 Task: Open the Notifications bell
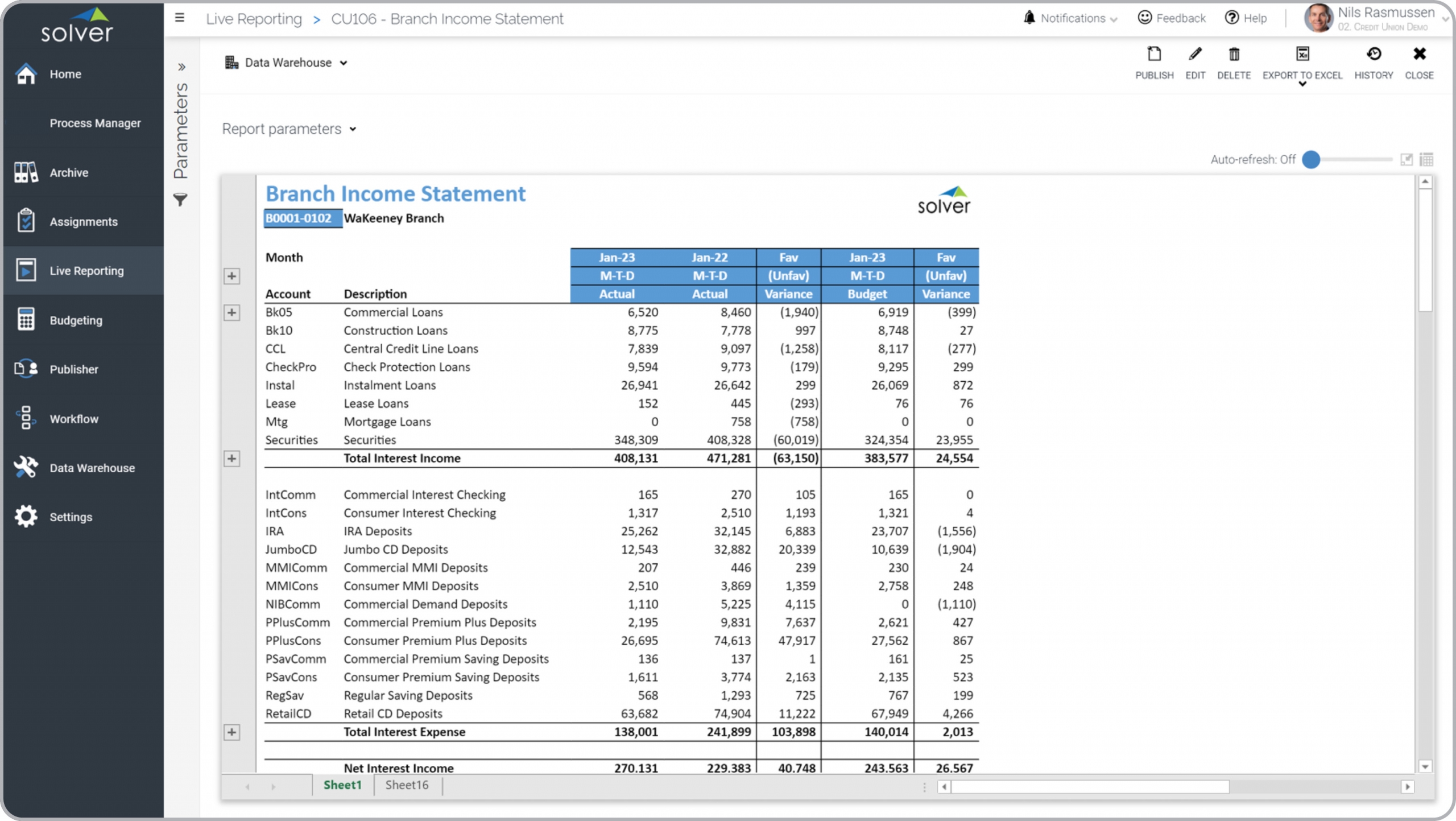tap(1029, 18)
